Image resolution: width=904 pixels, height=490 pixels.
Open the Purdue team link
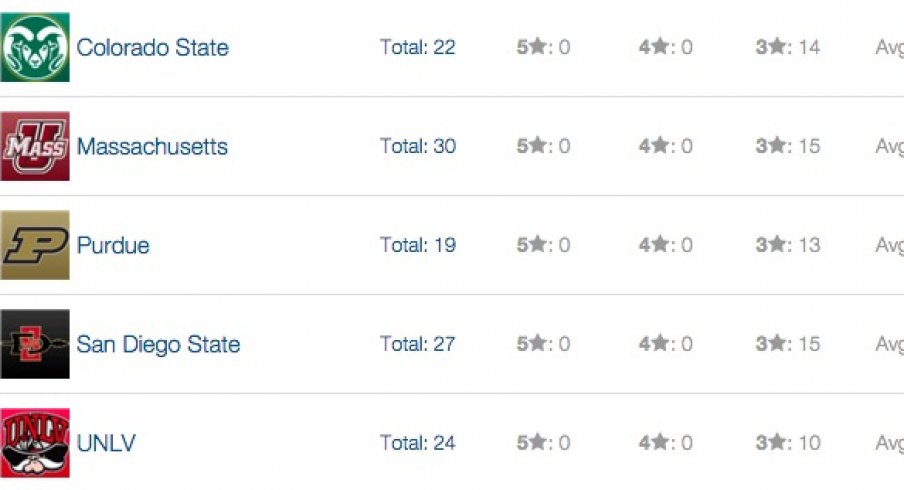[x=113, y=245]
